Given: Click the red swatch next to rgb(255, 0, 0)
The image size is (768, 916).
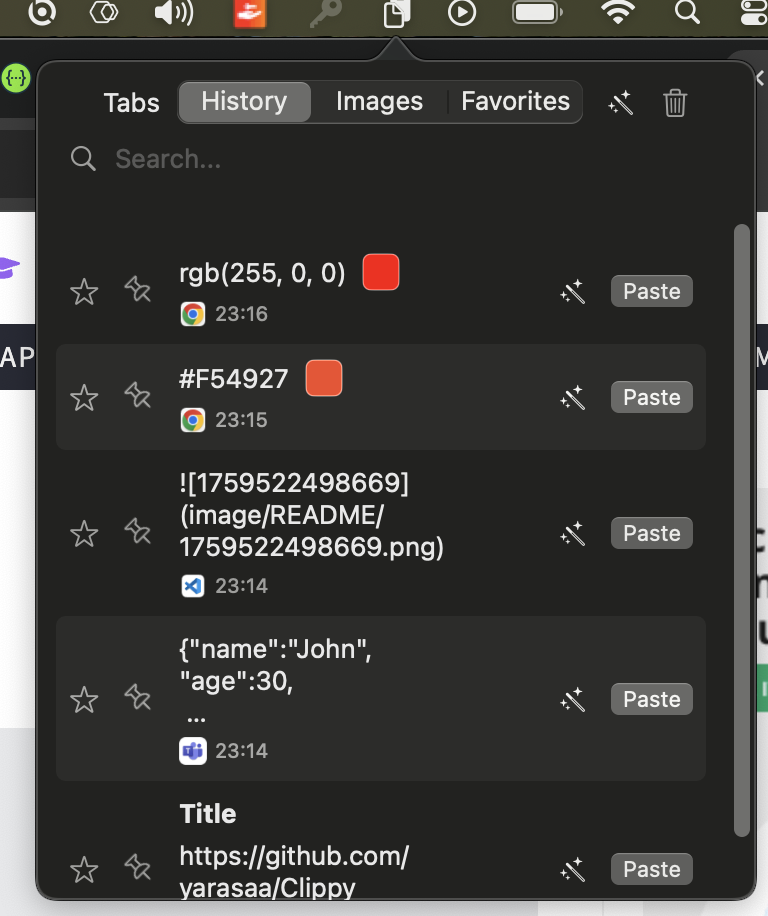Looking at the screenshot, I should (381, 272).
